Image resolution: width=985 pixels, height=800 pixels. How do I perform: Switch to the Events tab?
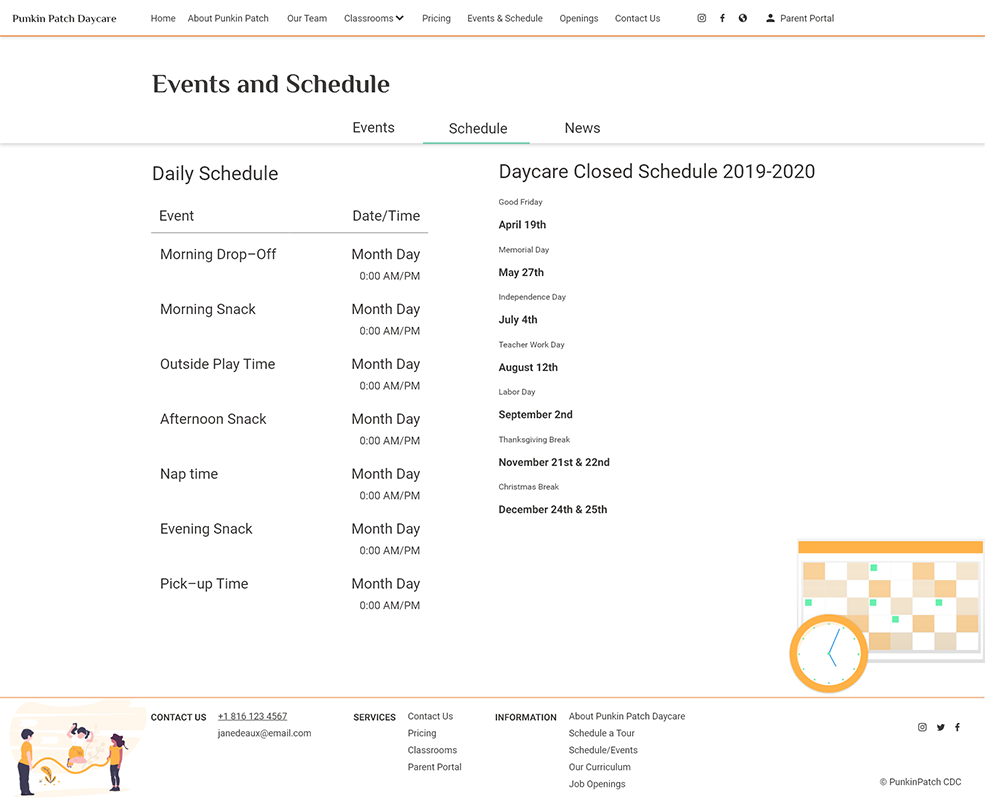click(373, 127)
